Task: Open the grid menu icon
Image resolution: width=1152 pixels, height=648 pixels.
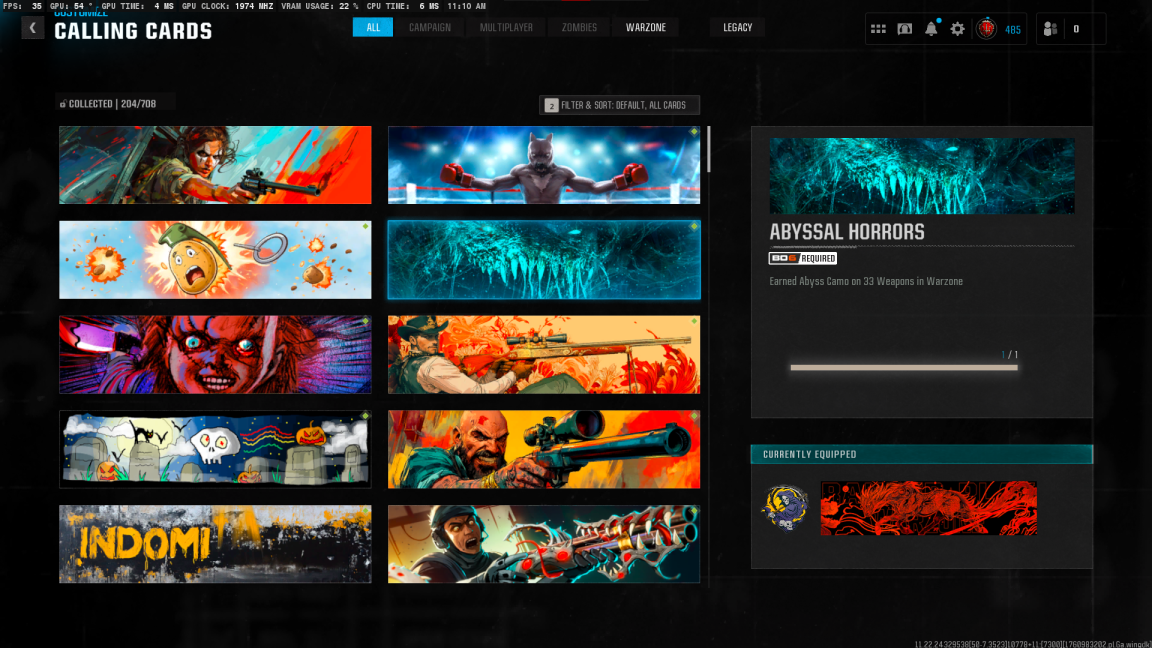Action: coord(878,29)
